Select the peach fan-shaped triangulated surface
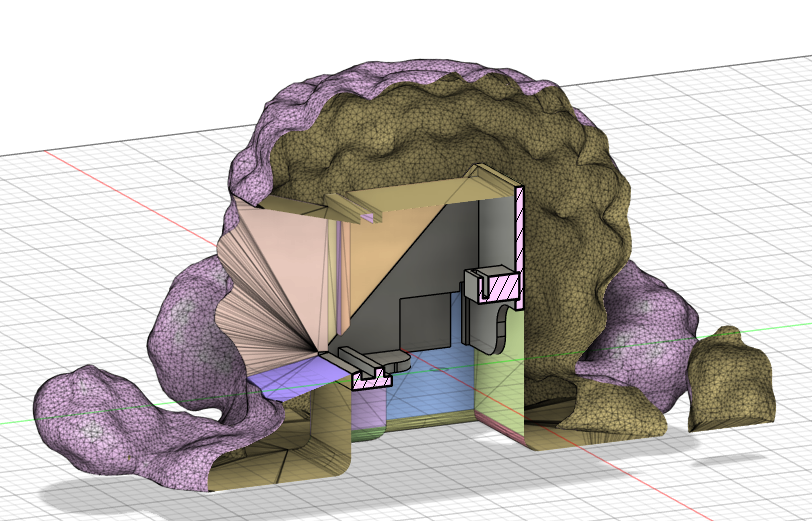The width and height of the screenshot is (812, 521). click(x=275, y=290)
